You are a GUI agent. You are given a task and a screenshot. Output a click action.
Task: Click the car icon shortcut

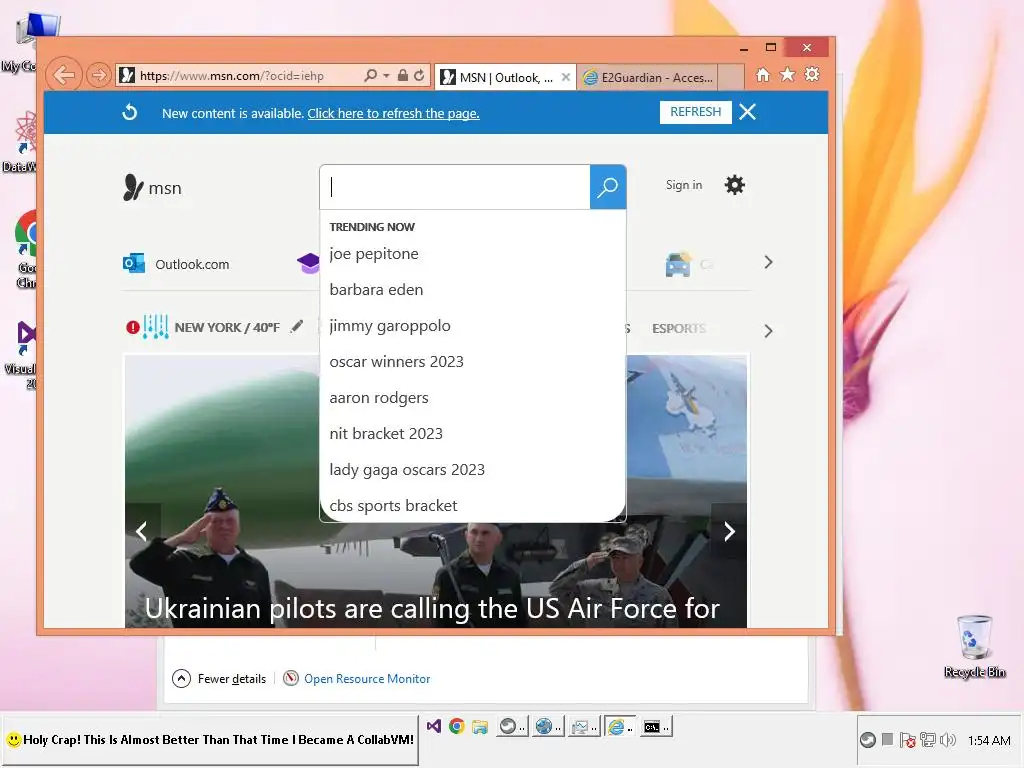point(678,264)
